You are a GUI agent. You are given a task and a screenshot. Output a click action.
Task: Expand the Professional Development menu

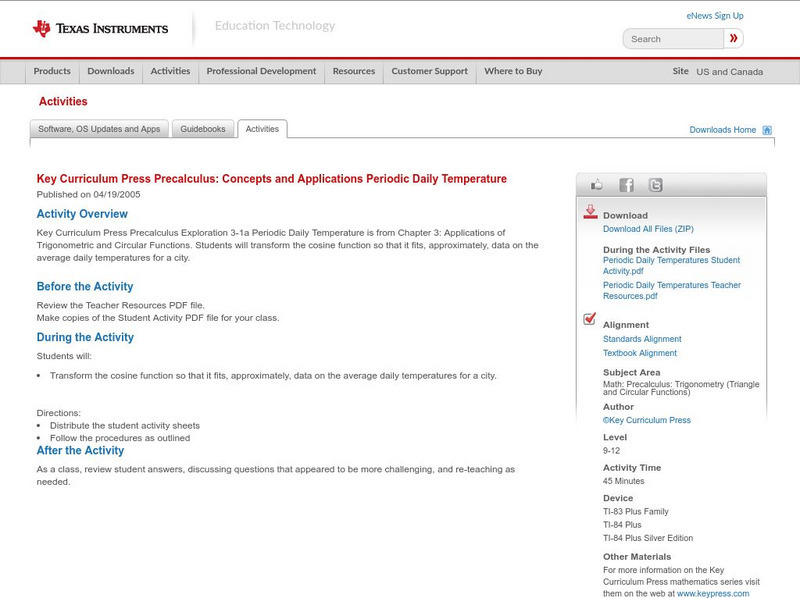[261, 72]
